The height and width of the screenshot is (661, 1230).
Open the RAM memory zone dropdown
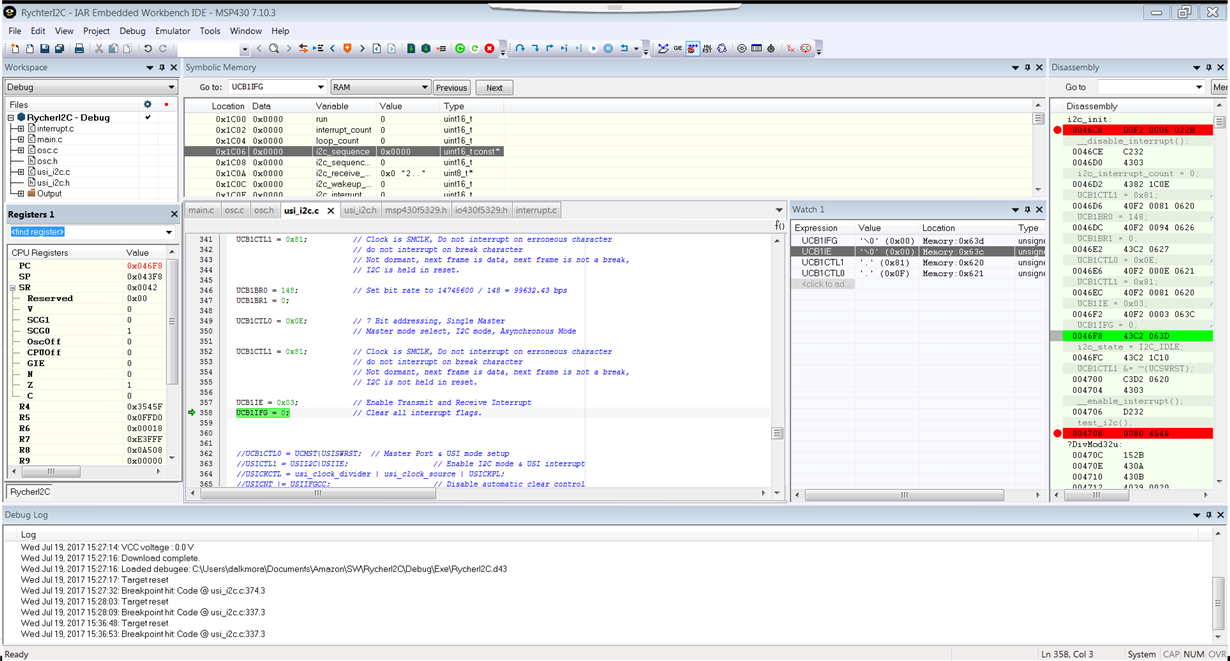[x=424, y=87]
